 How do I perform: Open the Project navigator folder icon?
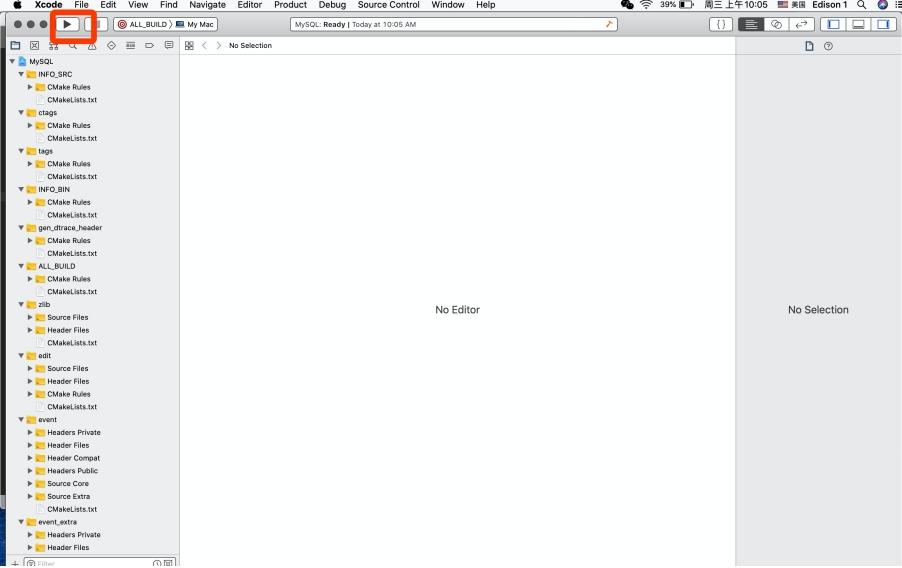tap(16, 45)
